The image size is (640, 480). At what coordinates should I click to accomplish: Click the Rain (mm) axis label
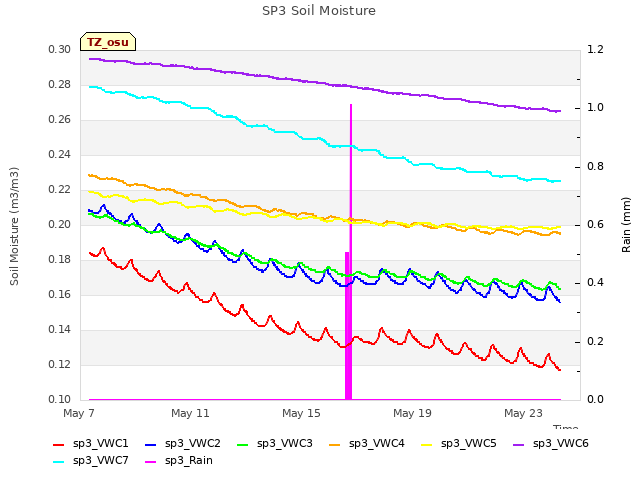(x=626, y=225)
